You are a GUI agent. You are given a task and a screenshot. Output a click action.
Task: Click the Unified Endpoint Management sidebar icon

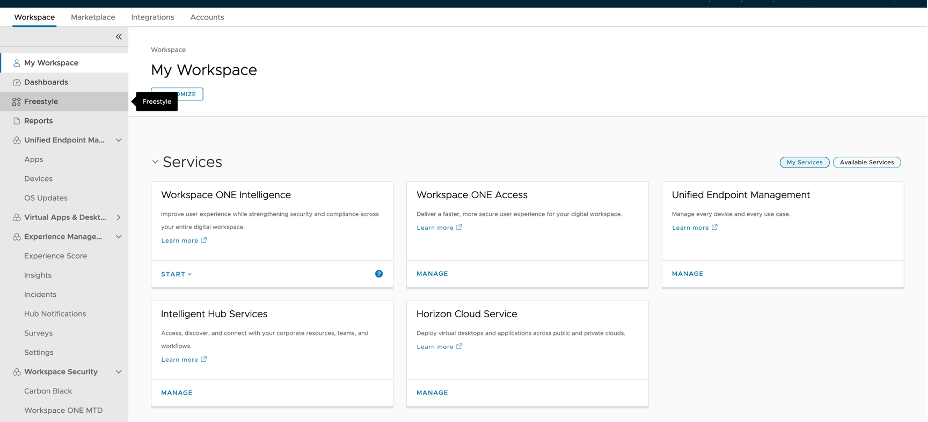coord(16,140)
